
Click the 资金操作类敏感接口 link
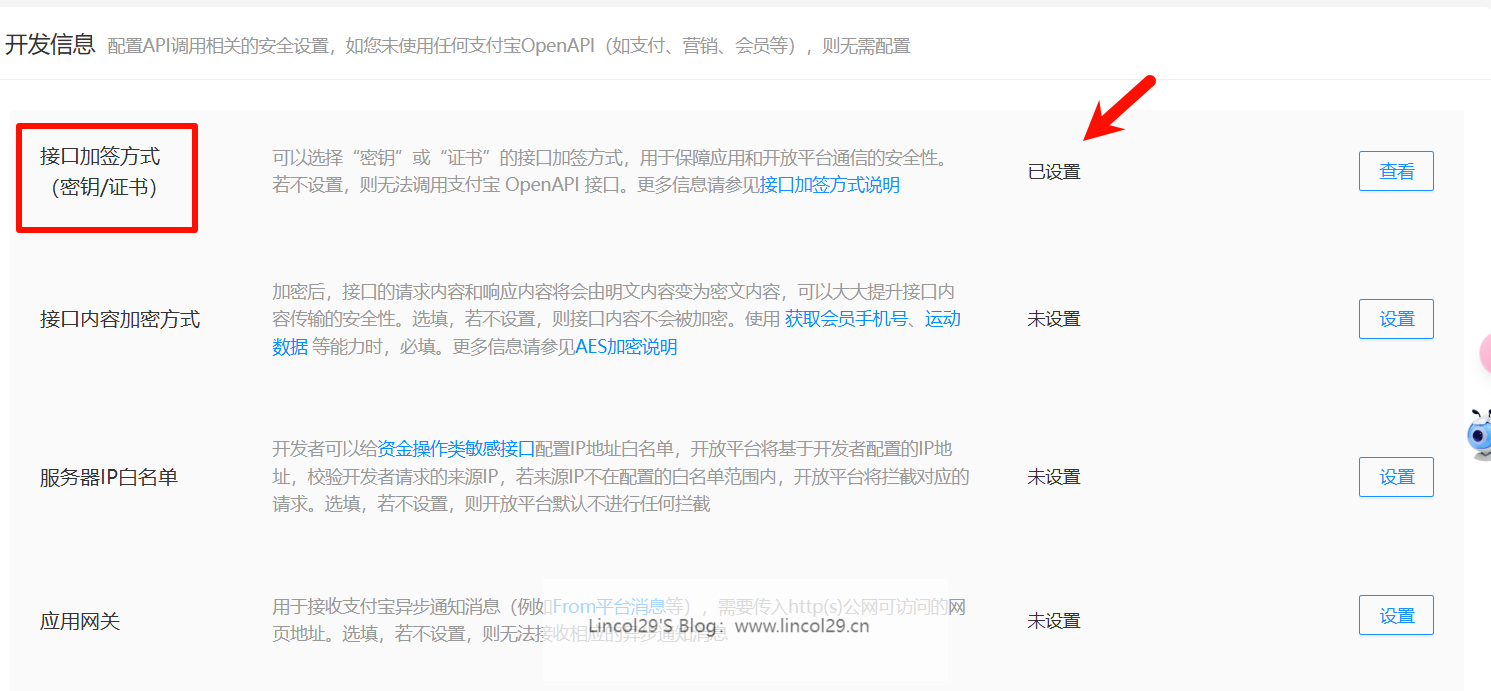pos(456,449)
